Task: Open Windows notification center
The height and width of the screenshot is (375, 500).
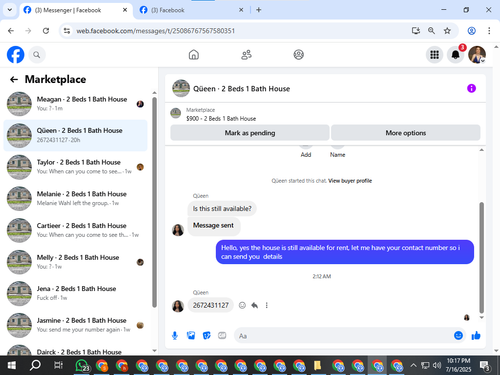Action: coord(484,366)
